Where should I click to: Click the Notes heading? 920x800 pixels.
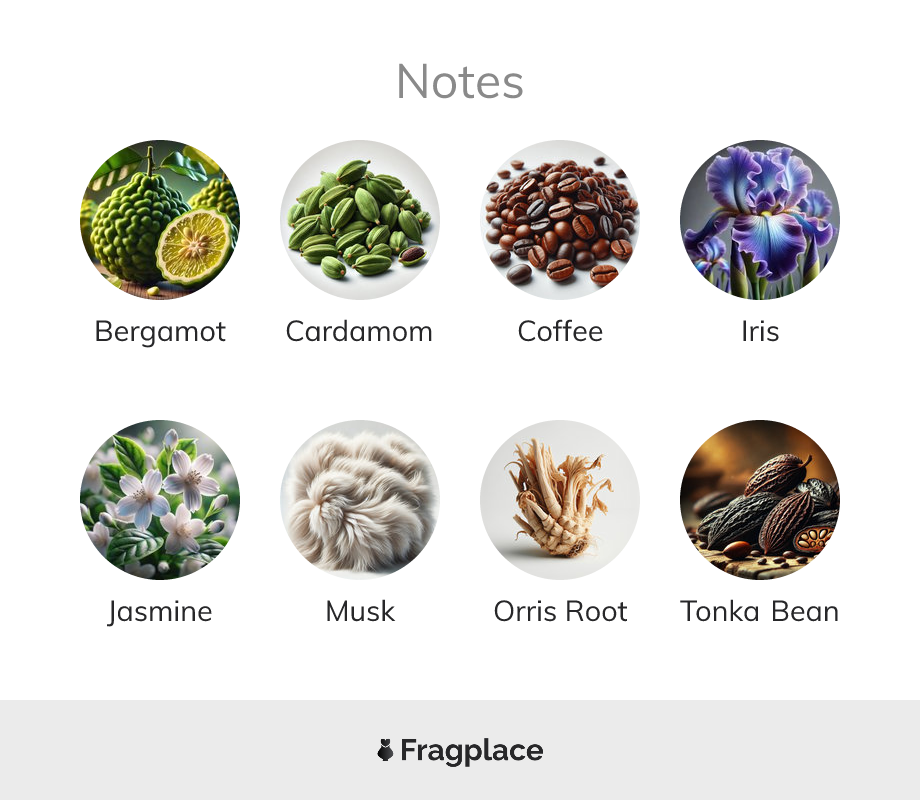pyautogui.click(x=460, y=82)
